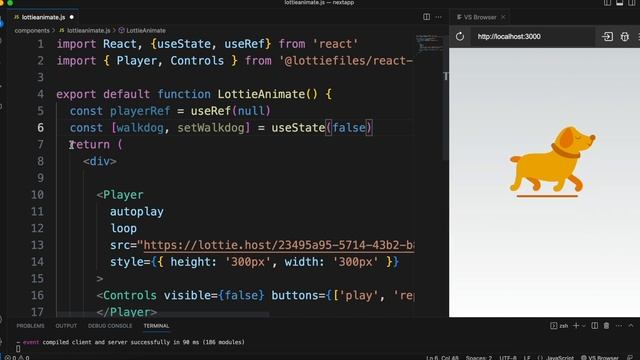640x360 pixels.
Task: Click the unsaved dot on lottieanimate.js tab
Action: (72, 17)
